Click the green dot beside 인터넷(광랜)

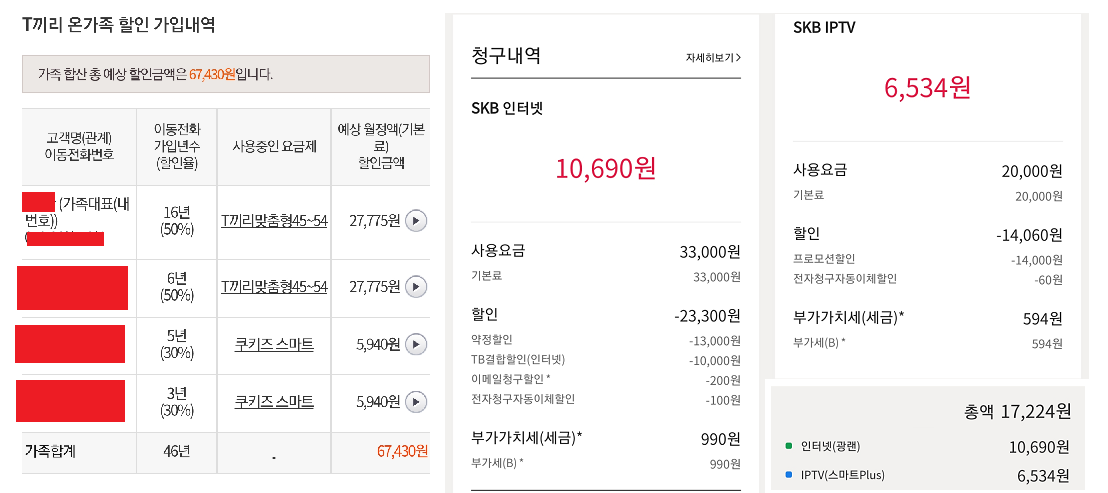tap(788, 446)
